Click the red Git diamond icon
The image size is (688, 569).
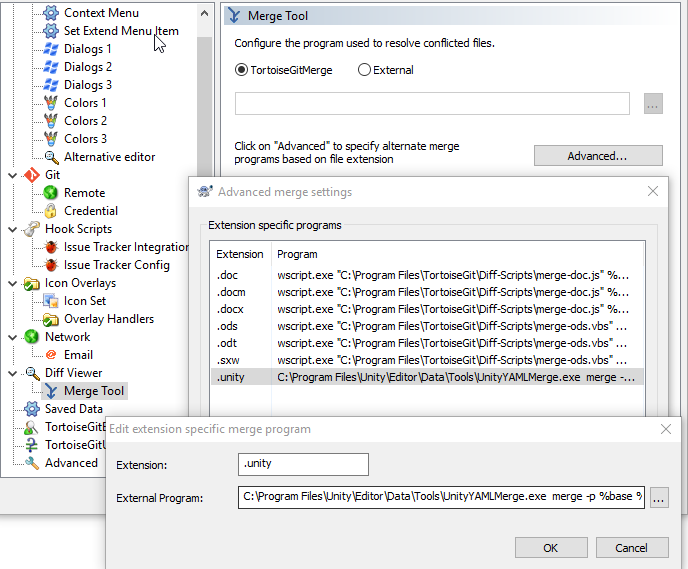click(x=32, y=175)
